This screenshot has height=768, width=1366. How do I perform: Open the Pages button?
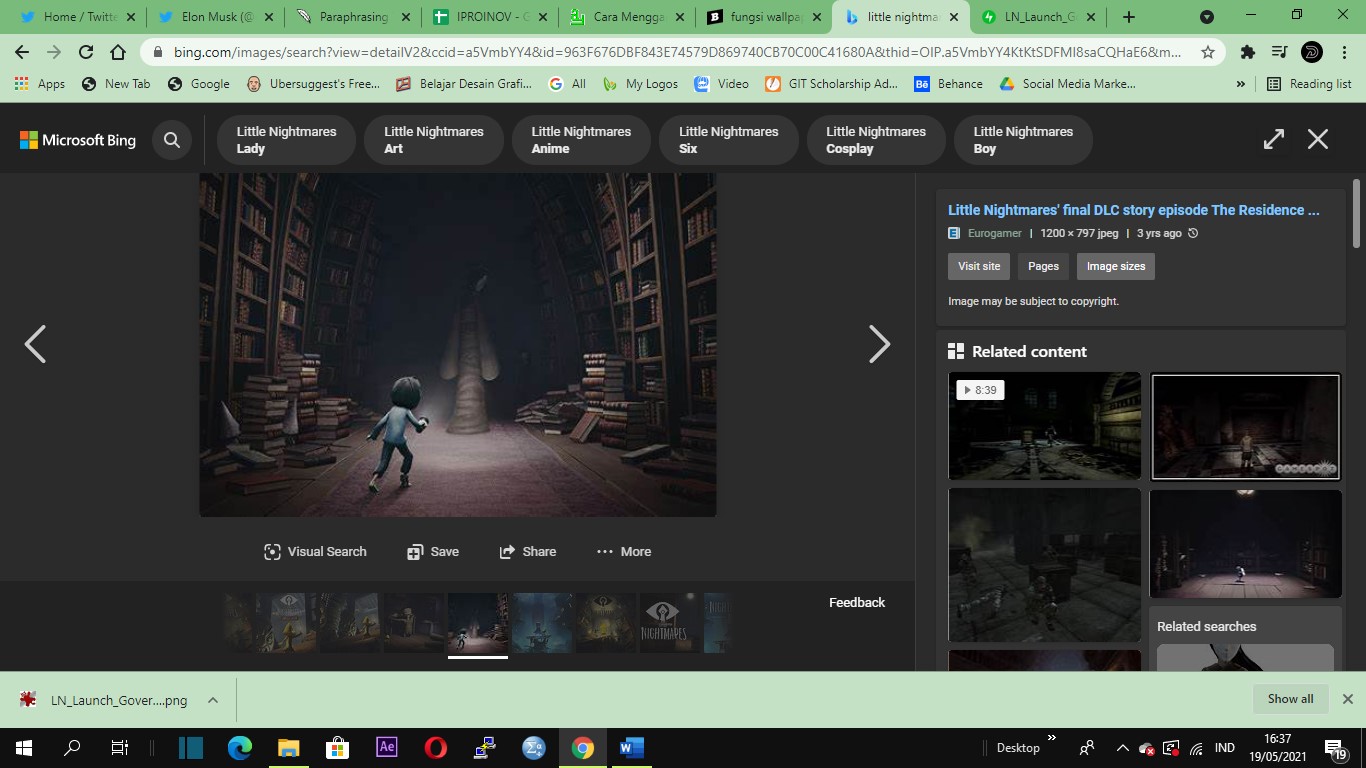point(1043,266)
